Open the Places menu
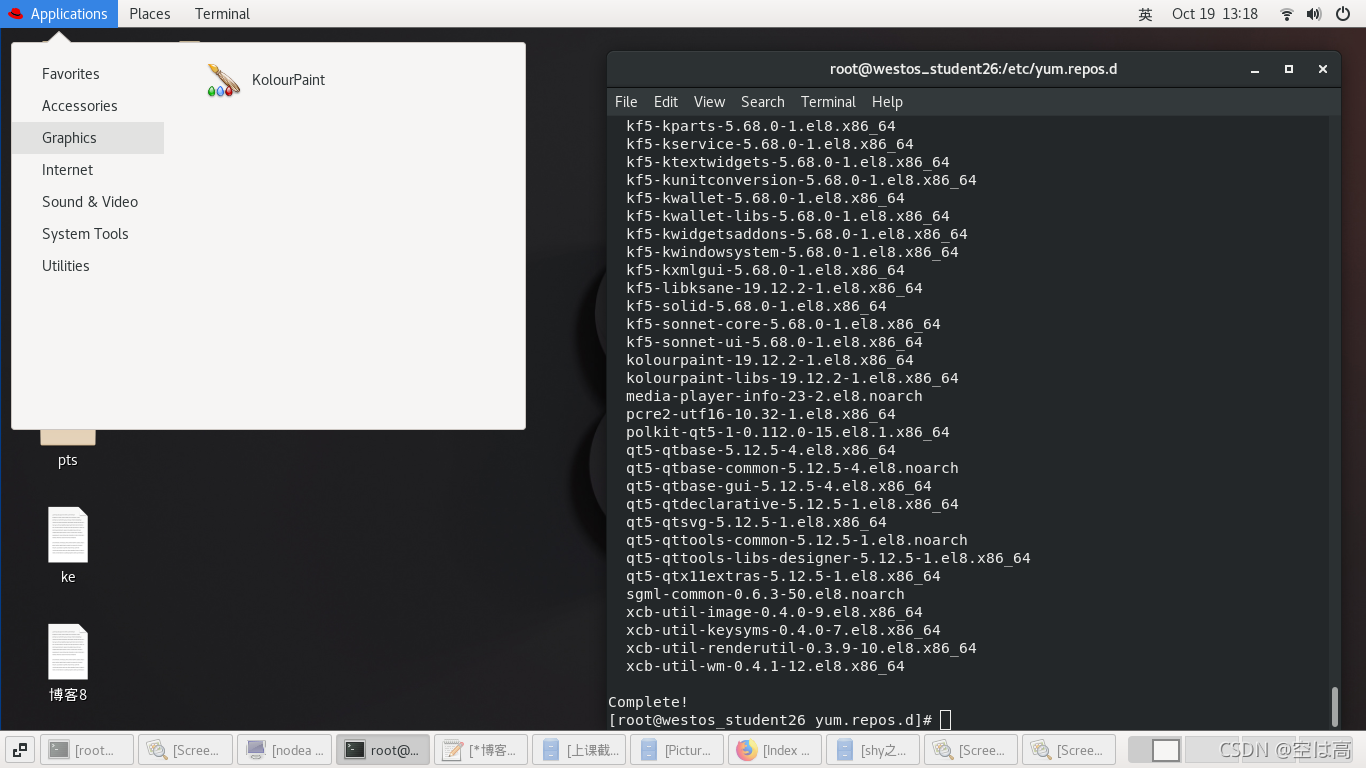 click(x=150, y=14)
